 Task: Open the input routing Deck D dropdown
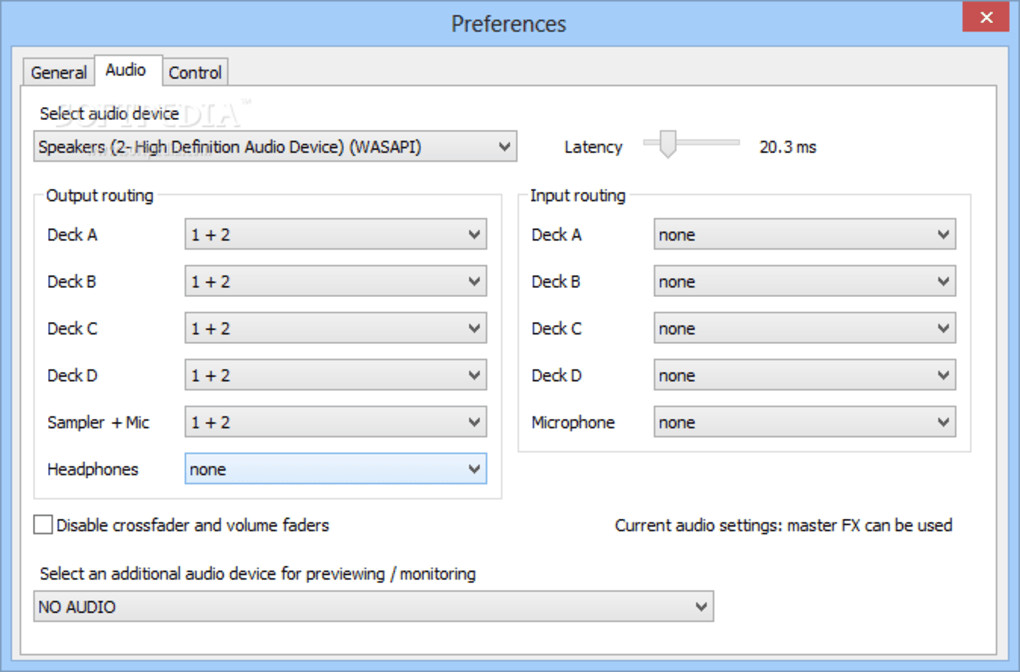(x=804, y=376)
